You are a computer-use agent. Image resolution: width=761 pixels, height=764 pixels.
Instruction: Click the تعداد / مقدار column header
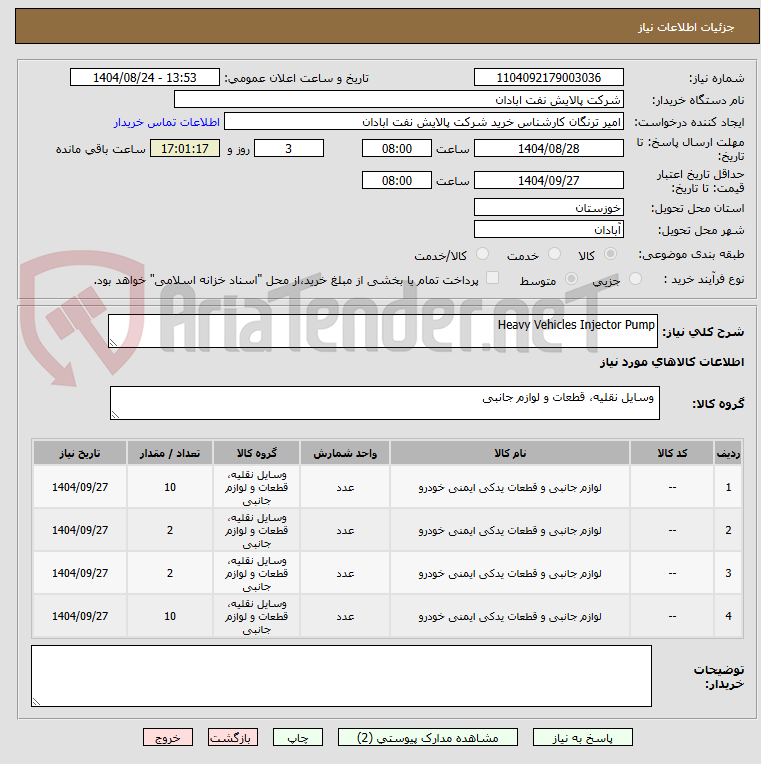coord(170,453)
